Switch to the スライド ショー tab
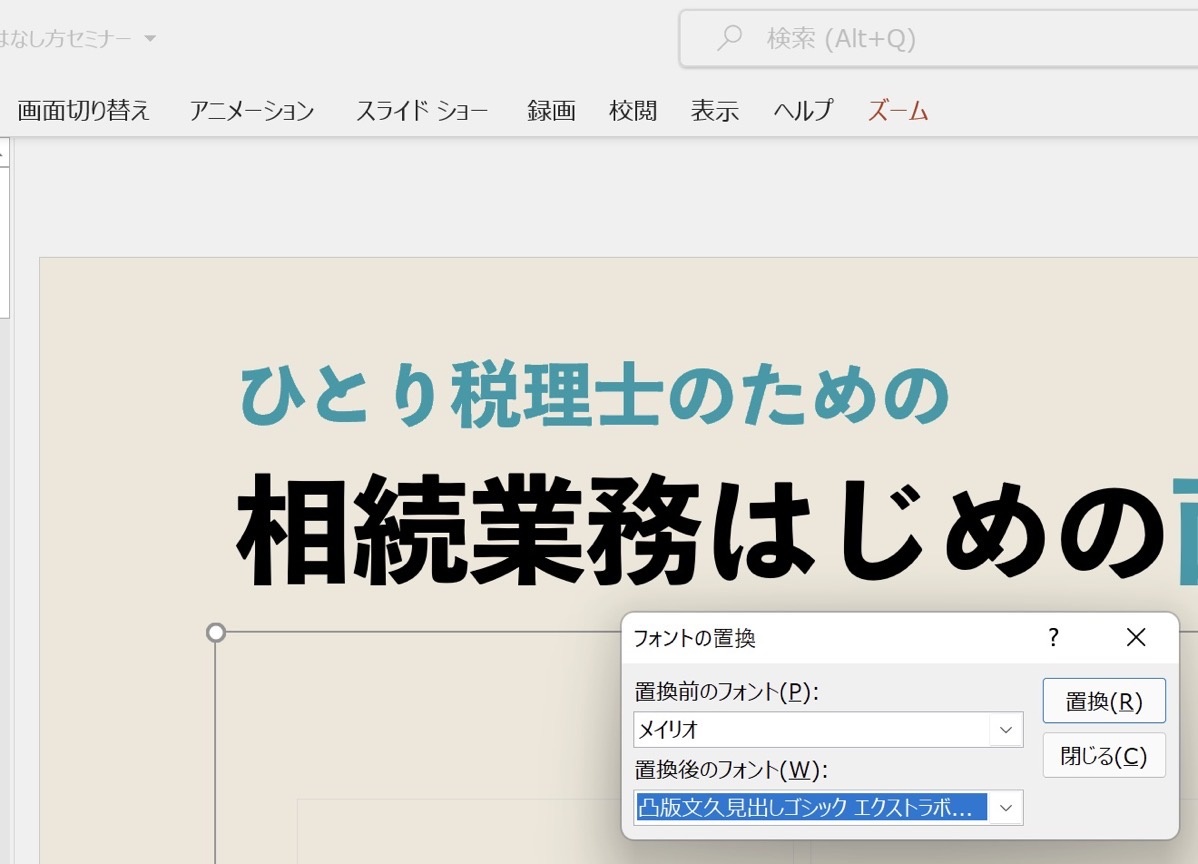The width and height of the screenshot is (1198, 864). pyautogui.click(x=422, y=111)
